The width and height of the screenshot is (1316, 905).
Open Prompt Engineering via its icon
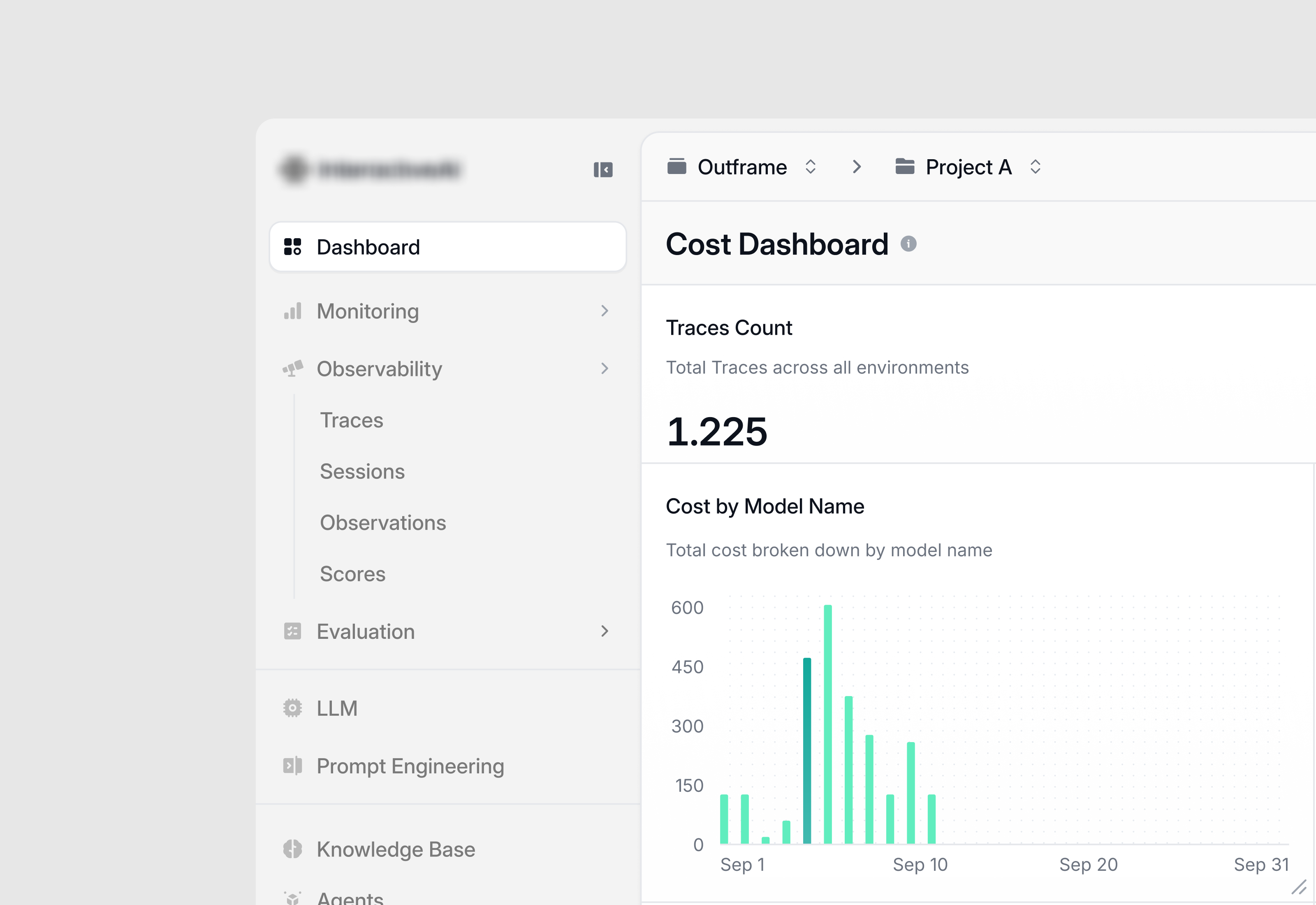click(292, 766)
